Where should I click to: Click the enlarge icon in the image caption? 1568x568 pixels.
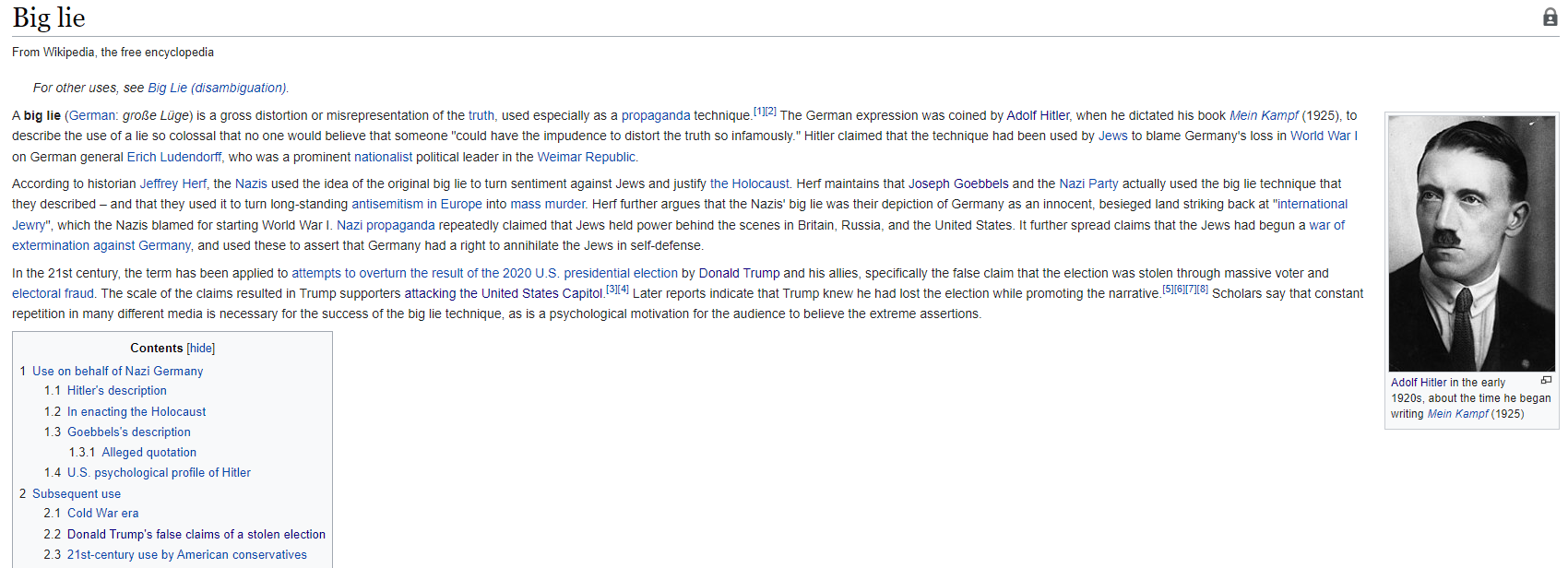click(x=1546, y=380)
